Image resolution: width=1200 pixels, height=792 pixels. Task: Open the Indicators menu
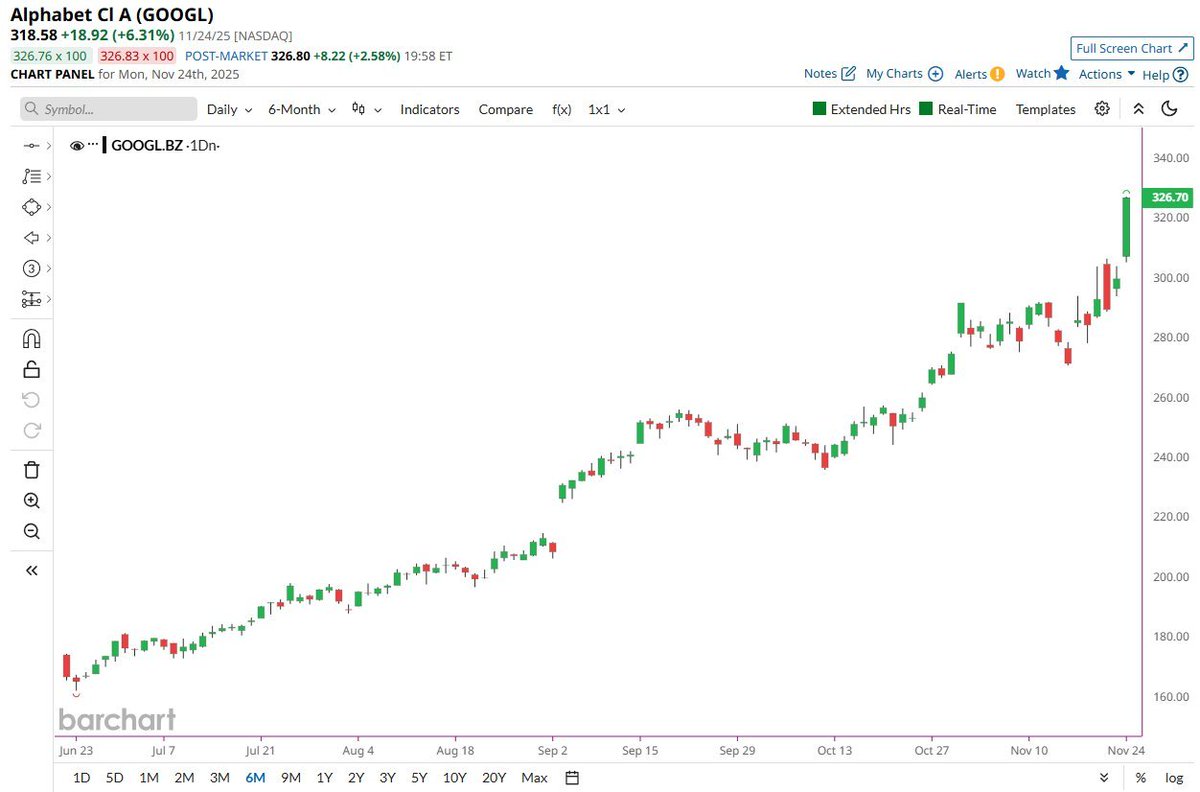click(430, 109)
